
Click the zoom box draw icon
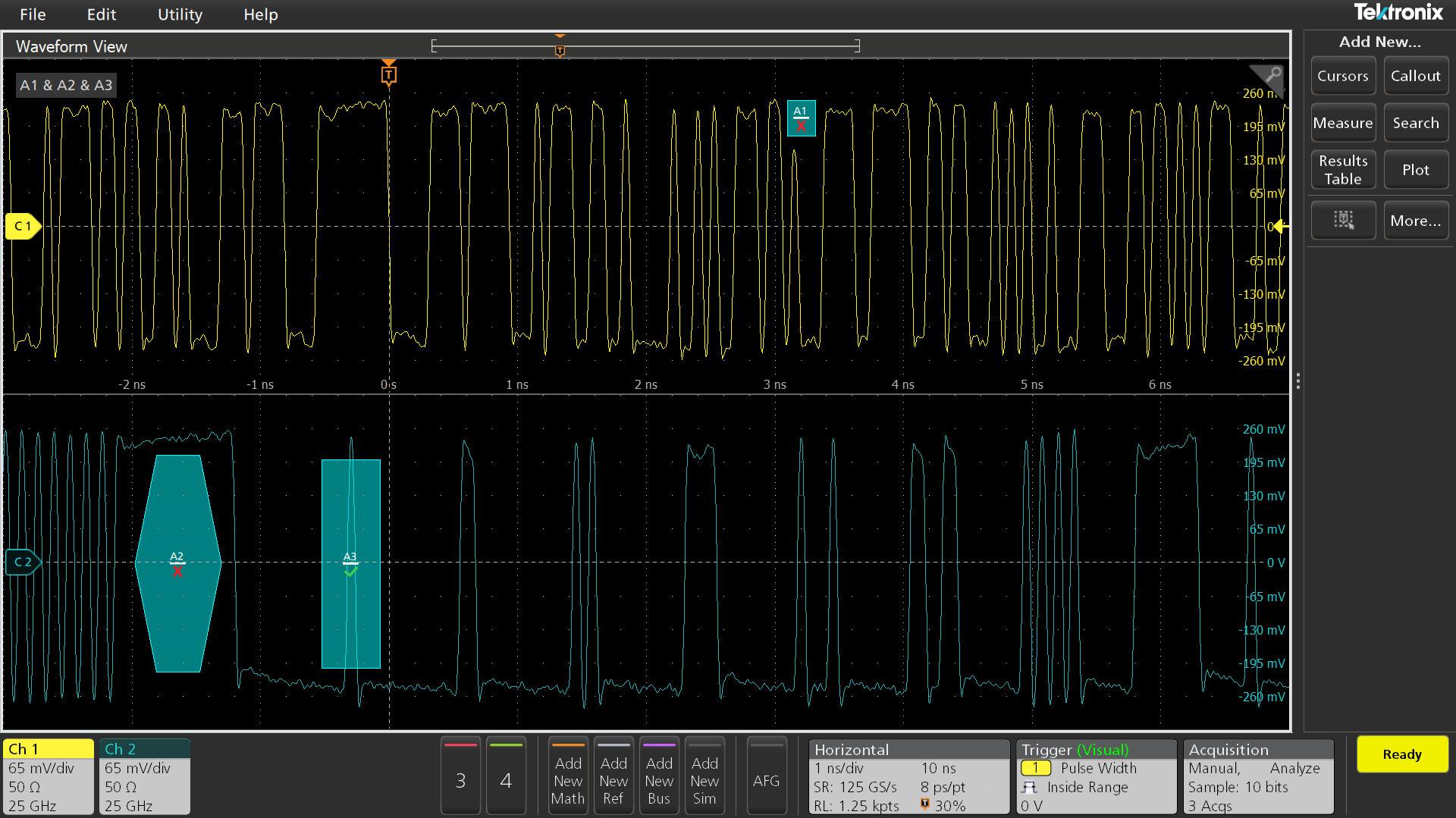[1343, 221]
